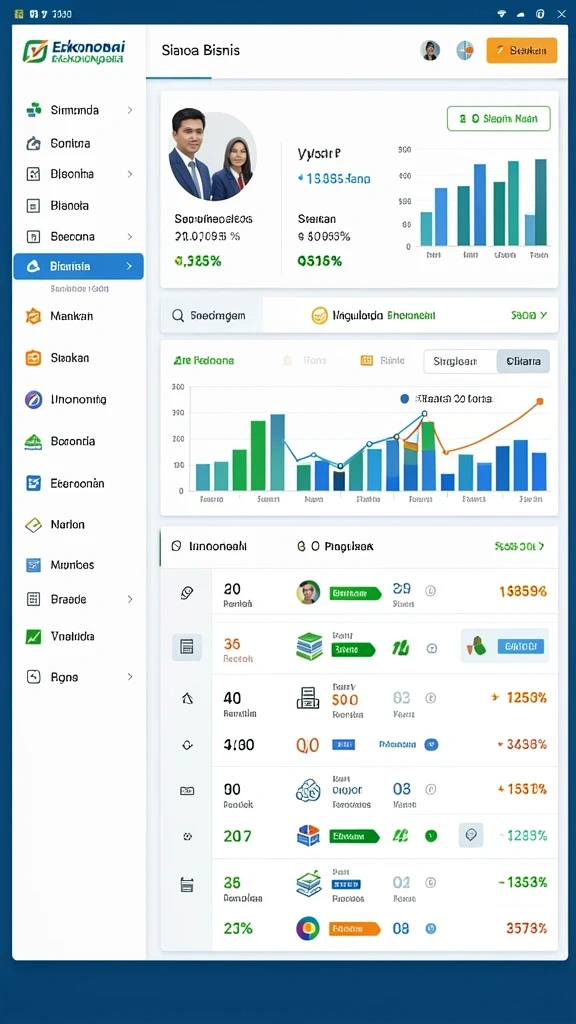Select the highlighted Bisnis menu item

coord(78,266)
